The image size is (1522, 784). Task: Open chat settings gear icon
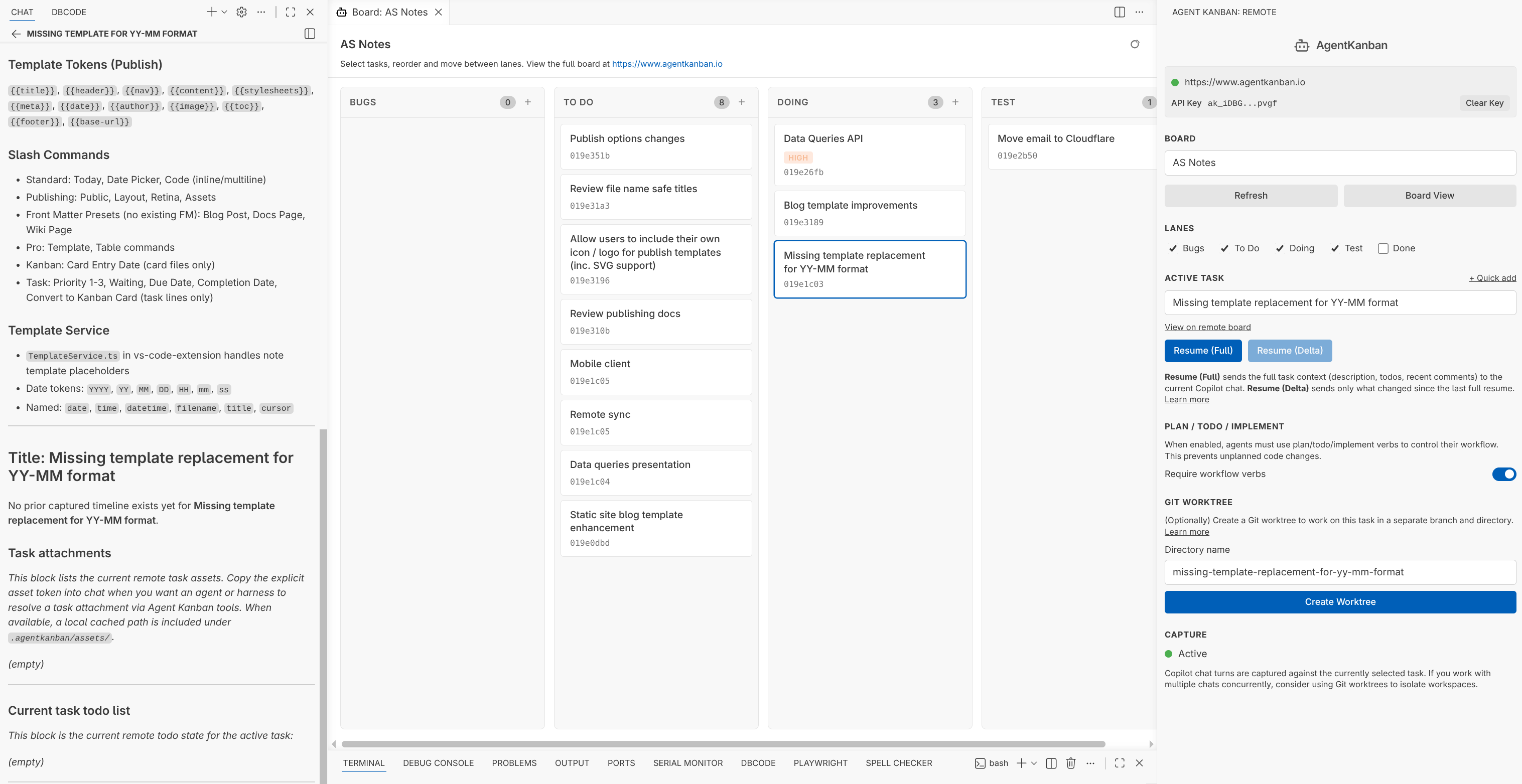(242, 12)
